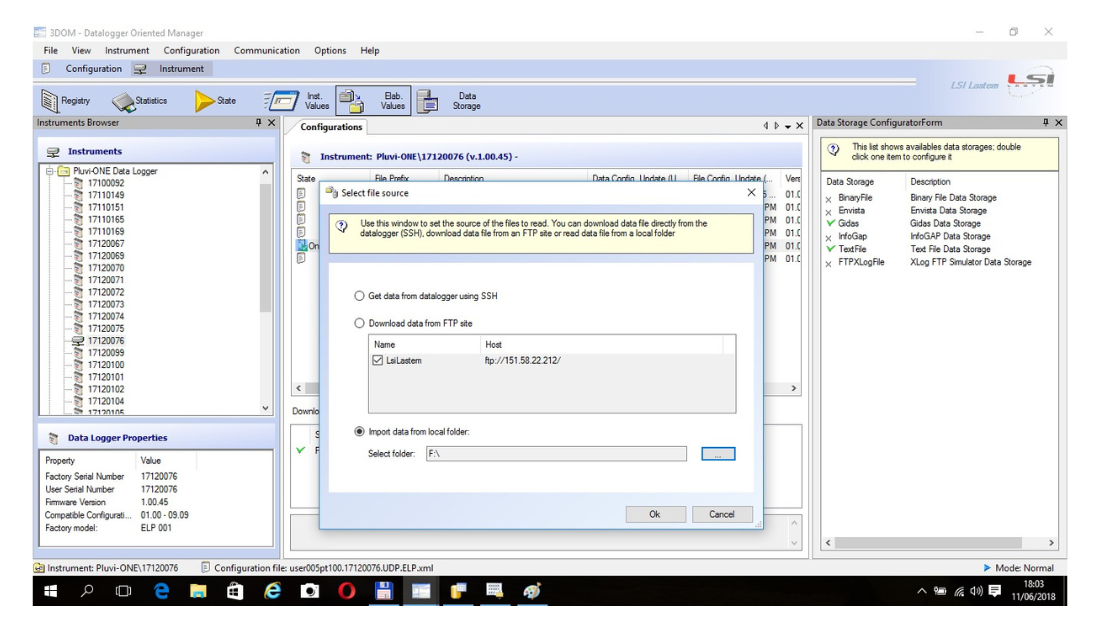Click the Select folder input field
1100x630 pixels.
[555, 454]
